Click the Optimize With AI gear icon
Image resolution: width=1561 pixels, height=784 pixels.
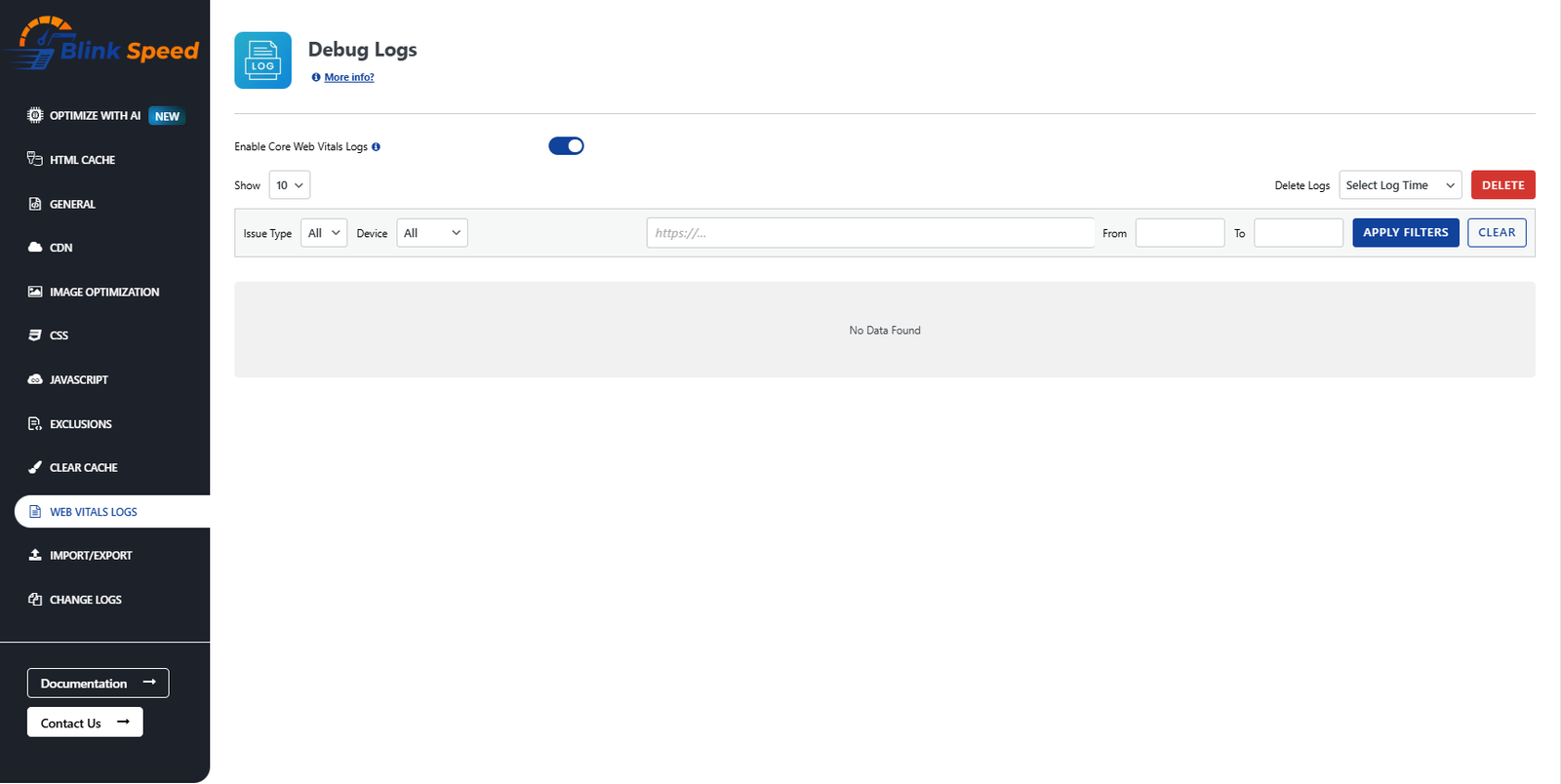pyautogui.click(x=35, y=115)
